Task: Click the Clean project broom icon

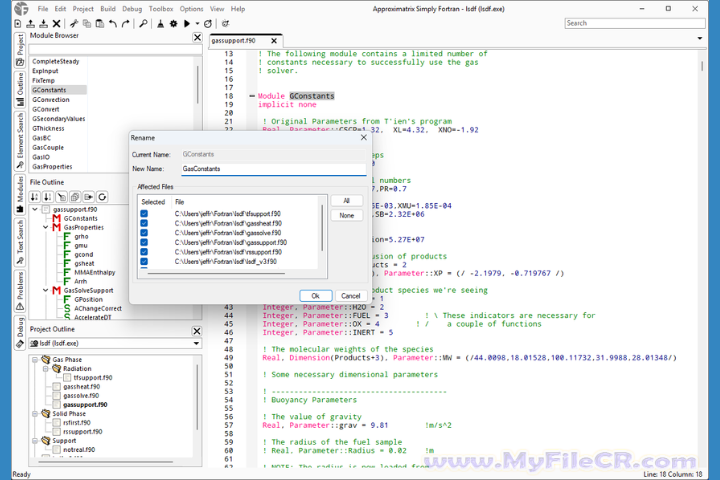Action: coord(160,23)
